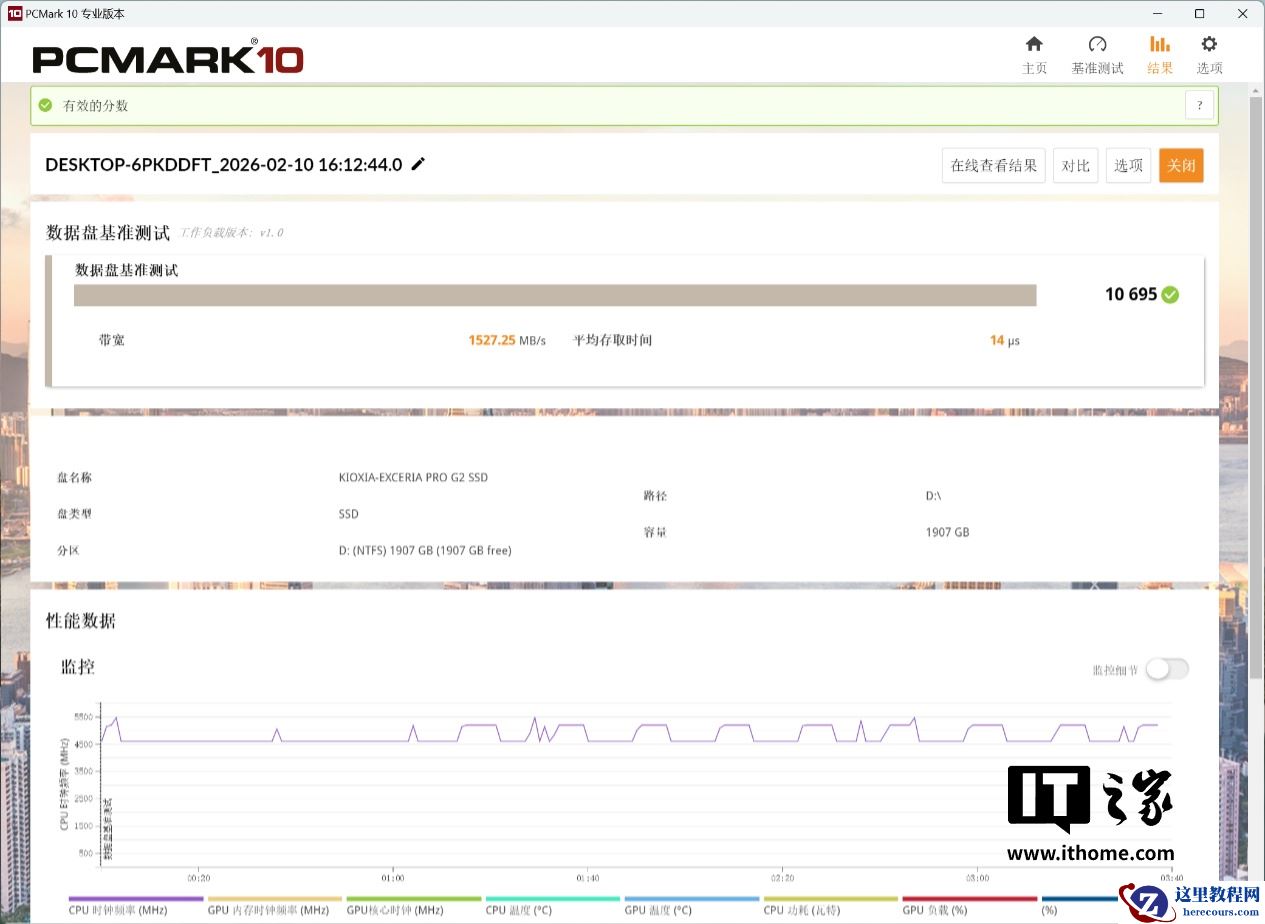1265x924 pixels.
Task: Click the score value 10 695
Action: (1131, 295)
